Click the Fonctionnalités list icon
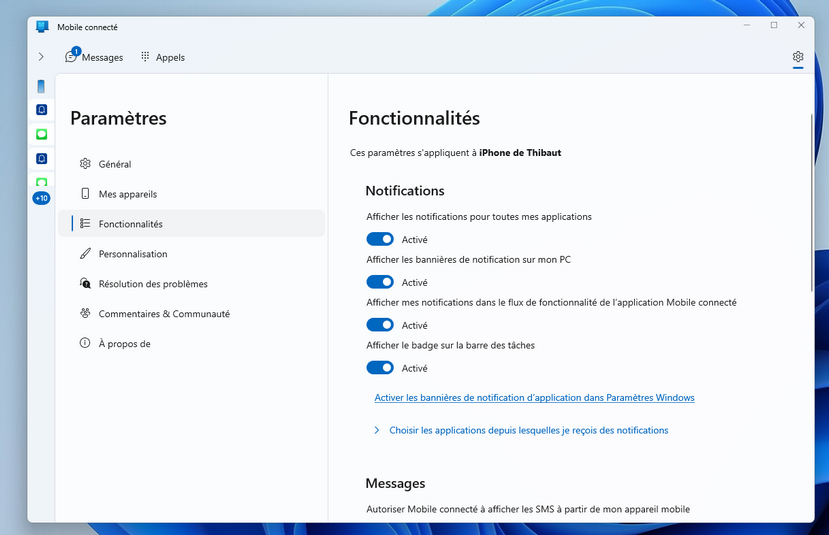Screen dimensions: 829x535 click(x=85, y=223)
